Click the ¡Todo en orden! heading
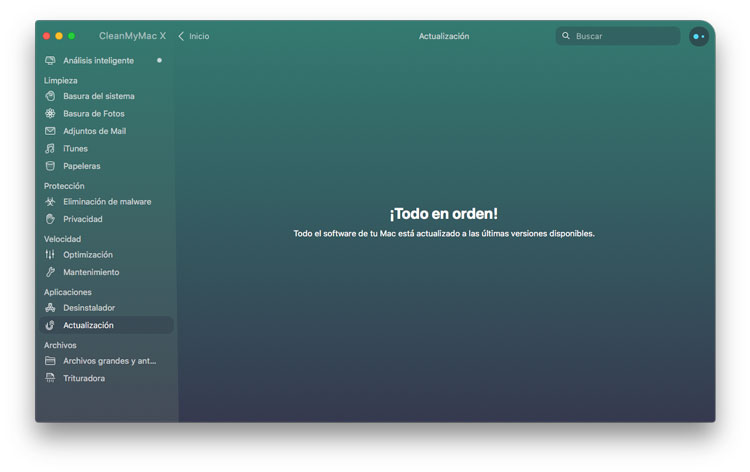The height and width of the screenshot is (472, 750). tap(443, 214)
